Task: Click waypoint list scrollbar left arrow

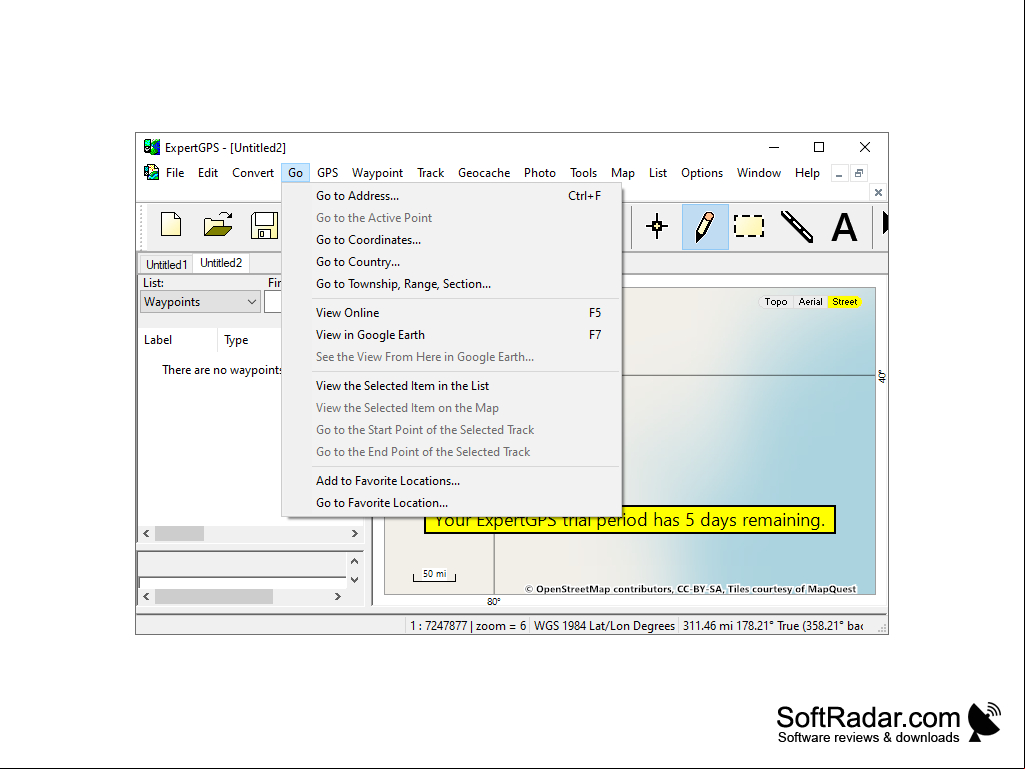Action: coord(146,534)
